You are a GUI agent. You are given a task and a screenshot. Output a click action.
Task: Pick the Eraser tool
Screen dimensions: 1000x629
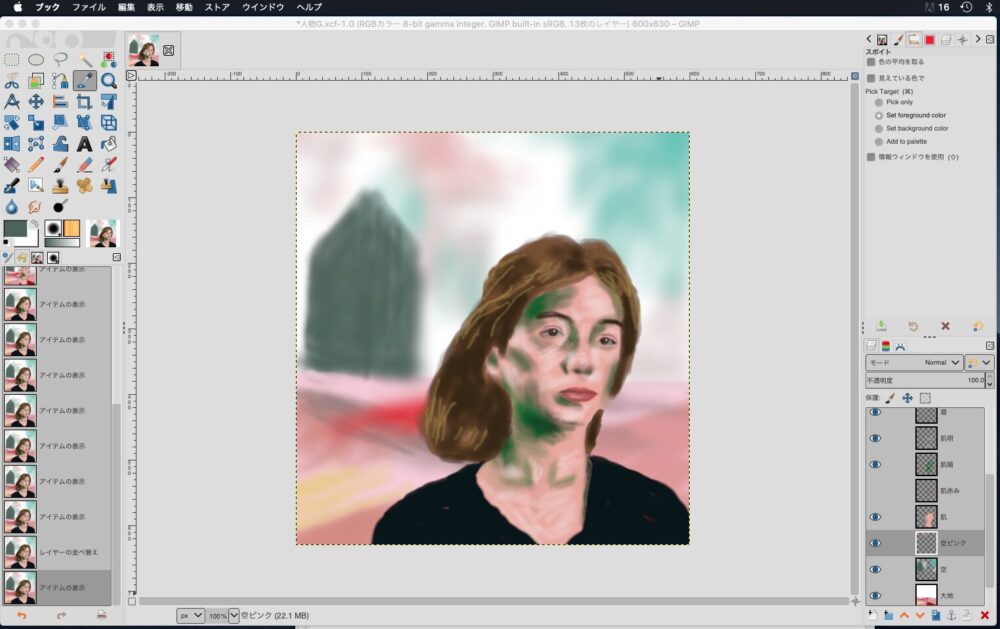[x=84, y=164]
